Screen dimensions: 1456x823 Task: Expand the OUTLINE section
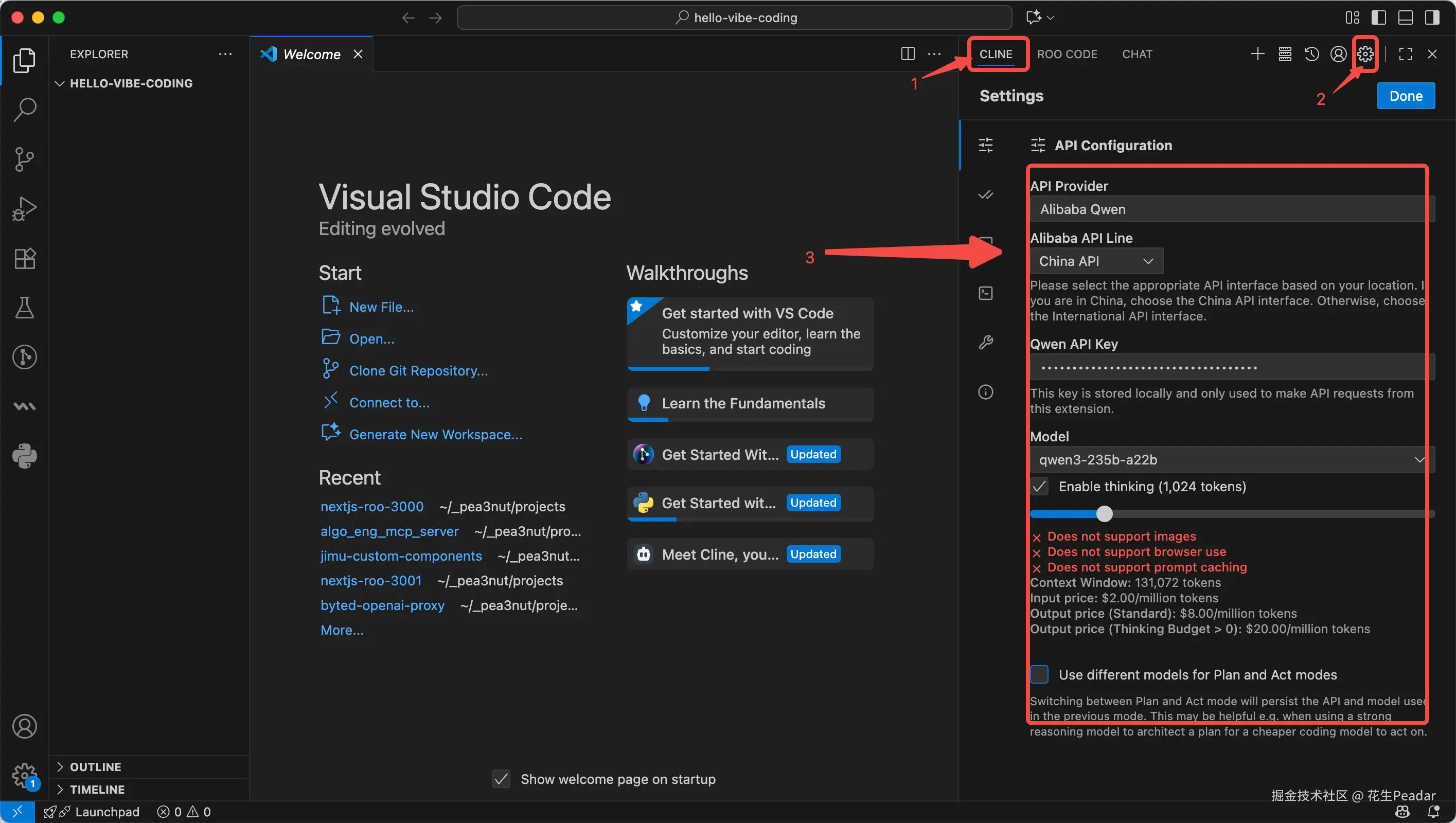coord(95,766)
